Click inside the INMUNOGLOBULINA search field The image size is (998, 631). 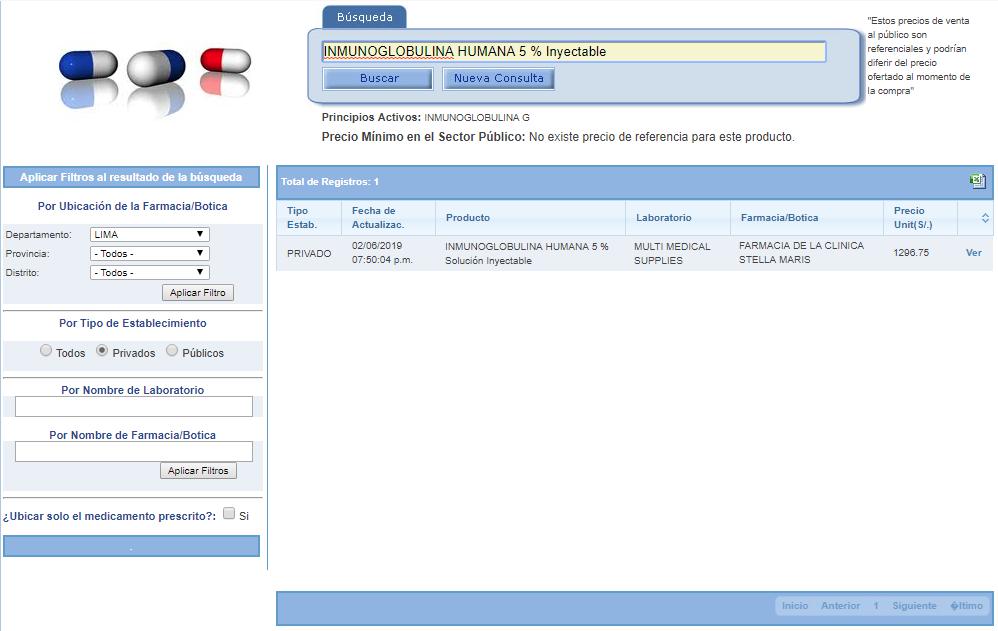(x=575, y=51)
